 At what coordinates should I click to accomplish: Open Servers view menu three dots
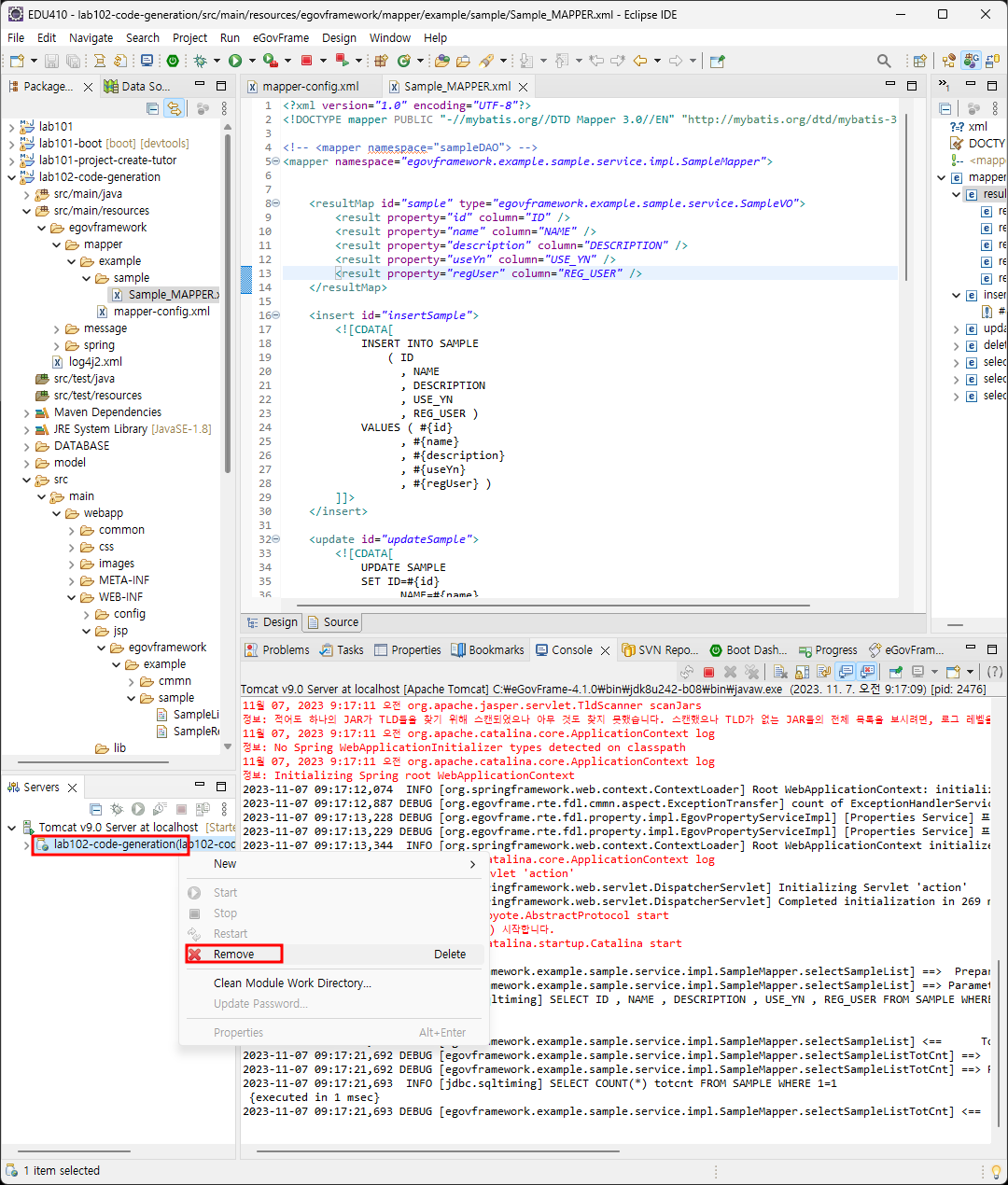tap(224, 809)
